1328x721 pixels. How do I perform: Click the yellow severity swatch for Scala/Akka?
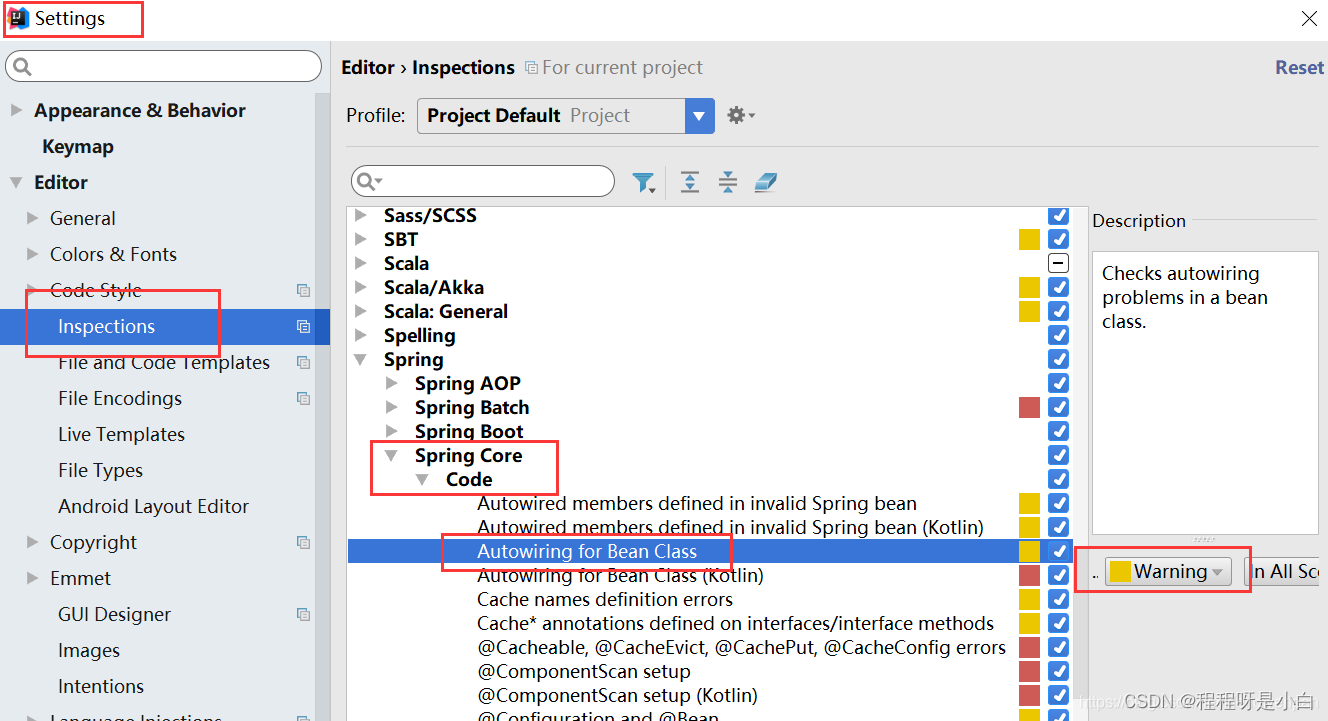point(1029,288)
